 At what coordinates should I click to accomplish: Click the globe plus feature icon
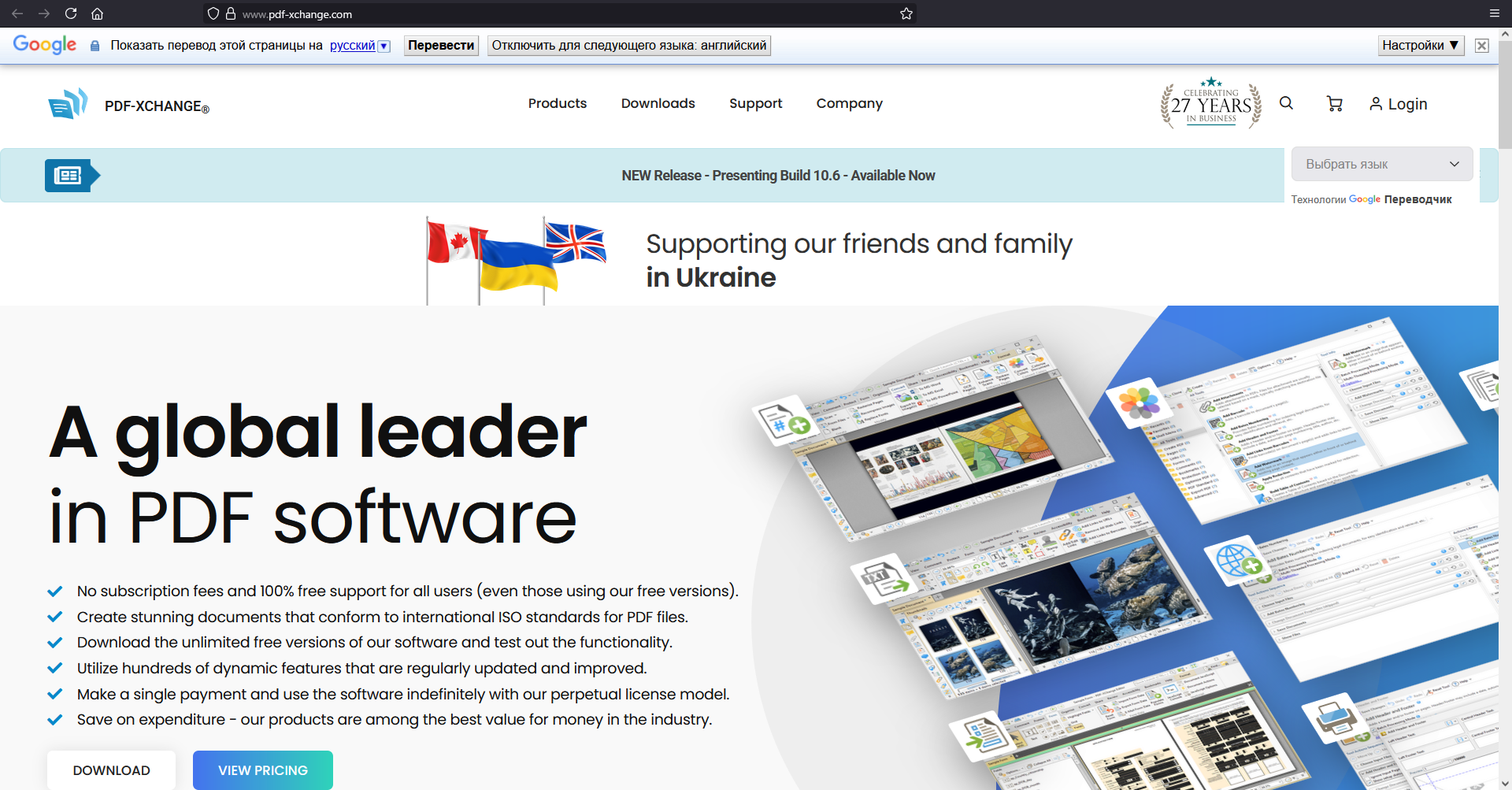click(1239, 560)
